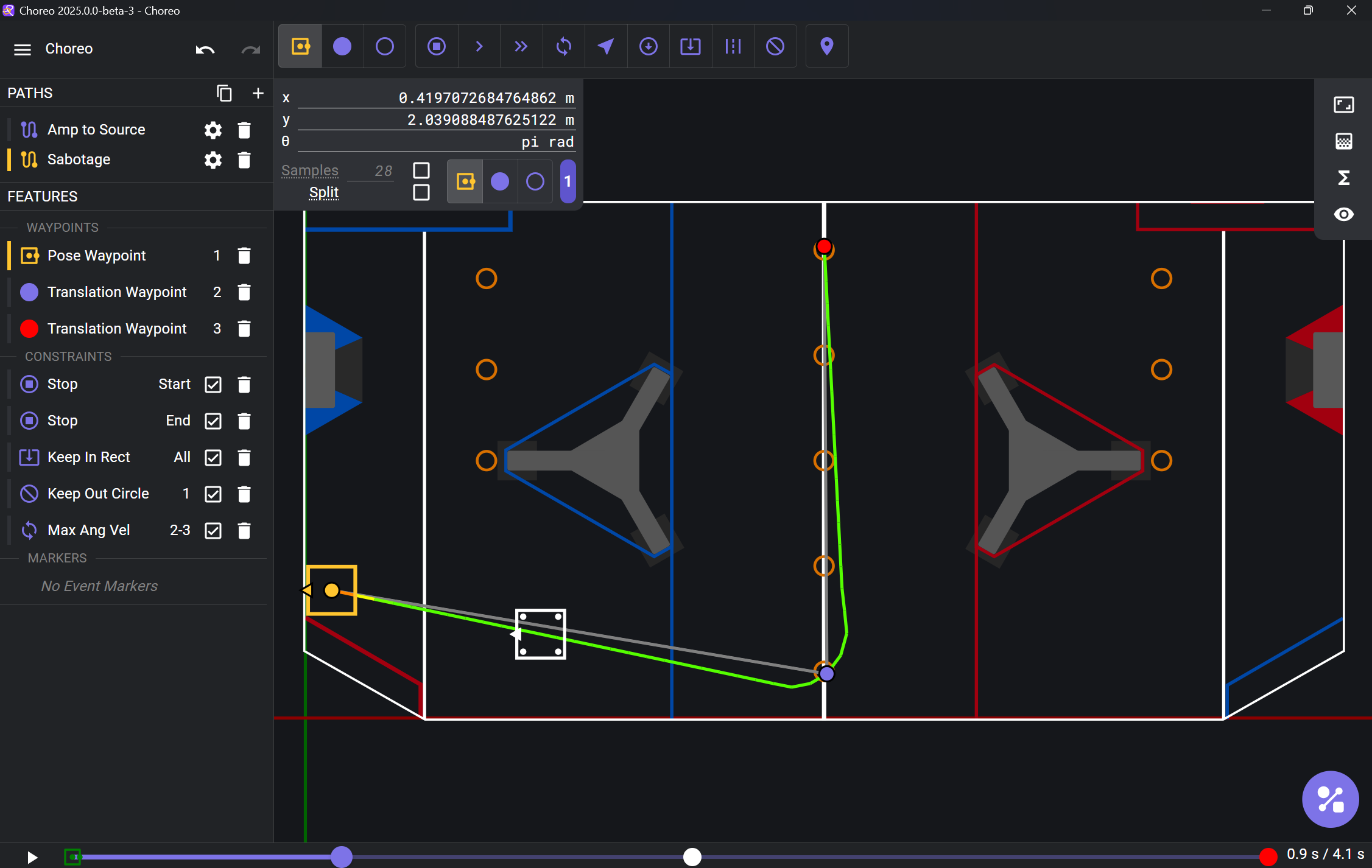Select the Event Marker pin tool
This screenshot has height=868, width=1372.
[x=826, y=46]
